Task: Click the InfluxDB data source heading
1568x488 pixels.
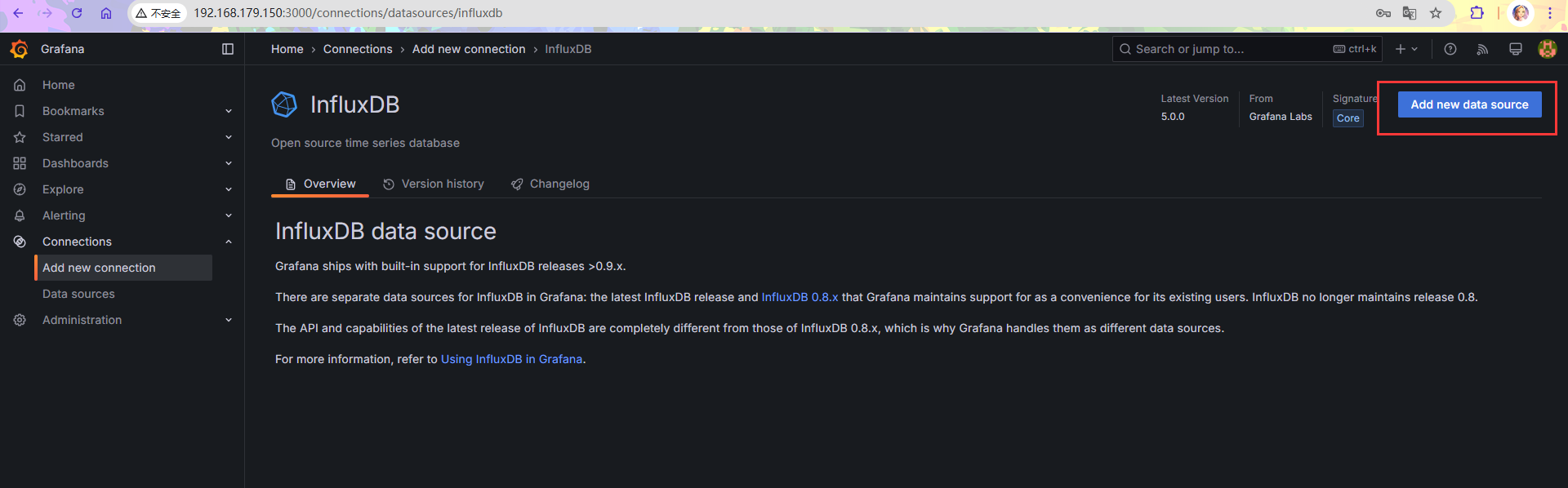Action: coord(385,231)
